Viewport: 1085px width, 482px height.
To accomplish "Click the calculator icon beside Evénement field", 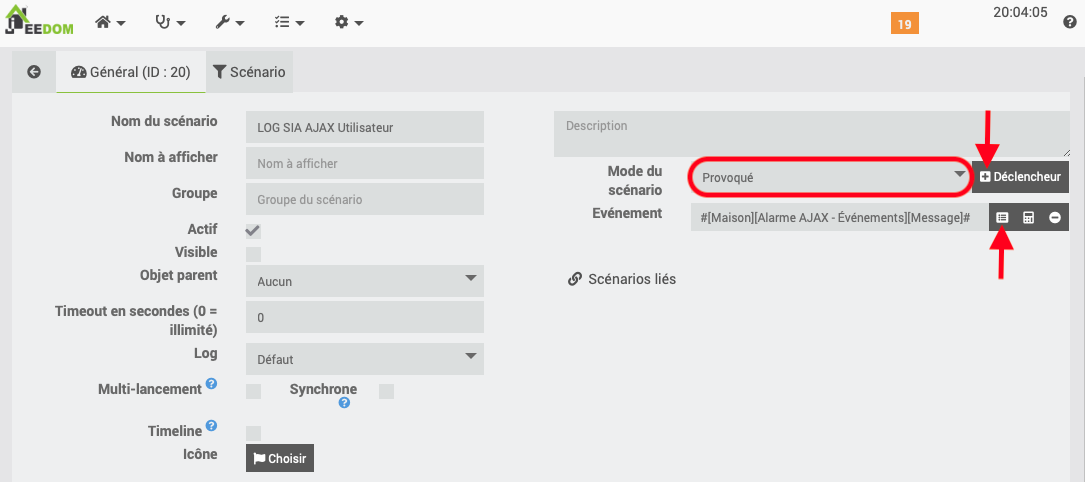I will click(x=1028, y=217).
